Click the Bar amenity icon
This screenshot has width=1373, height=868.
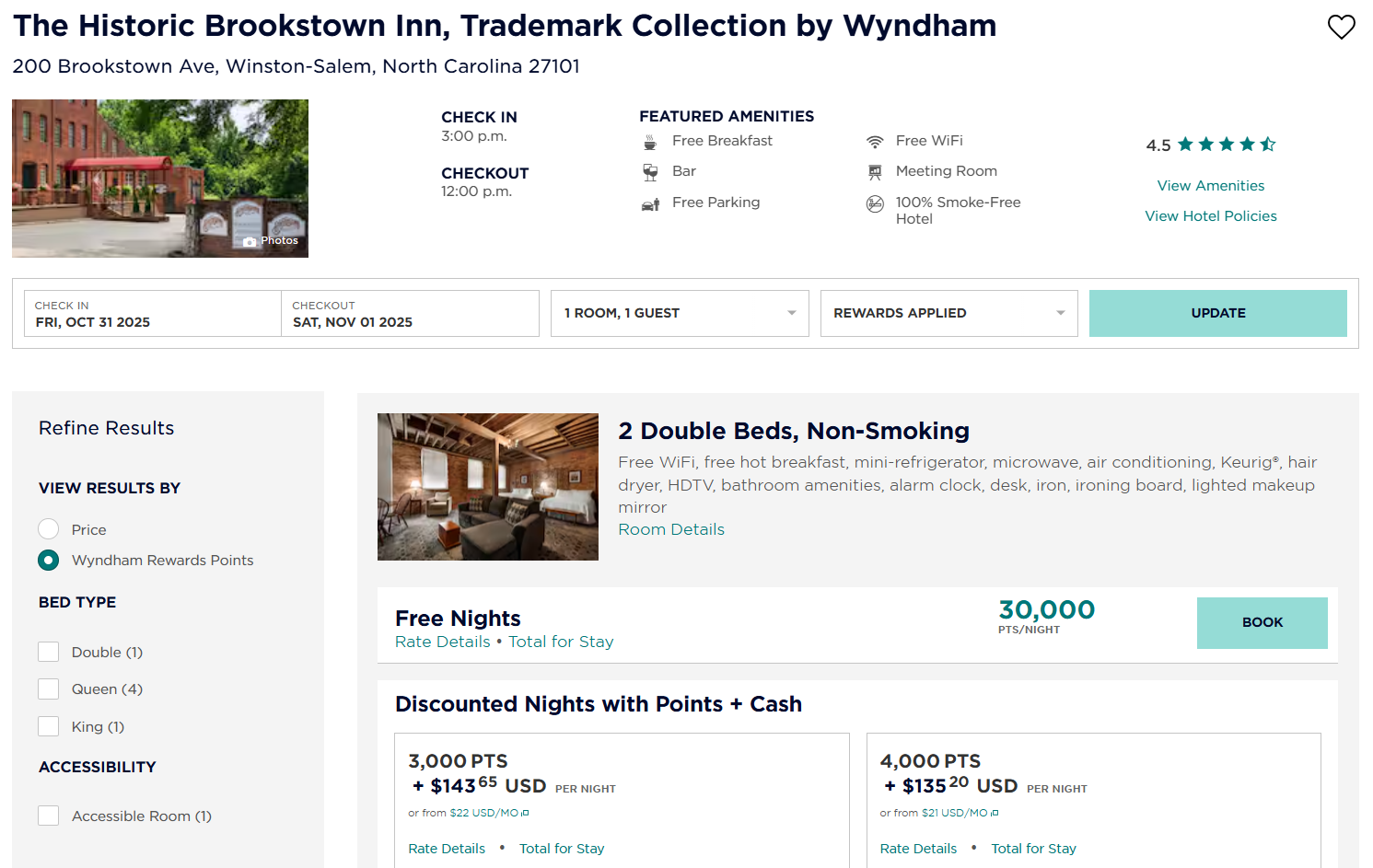click(x=650, y=172)
